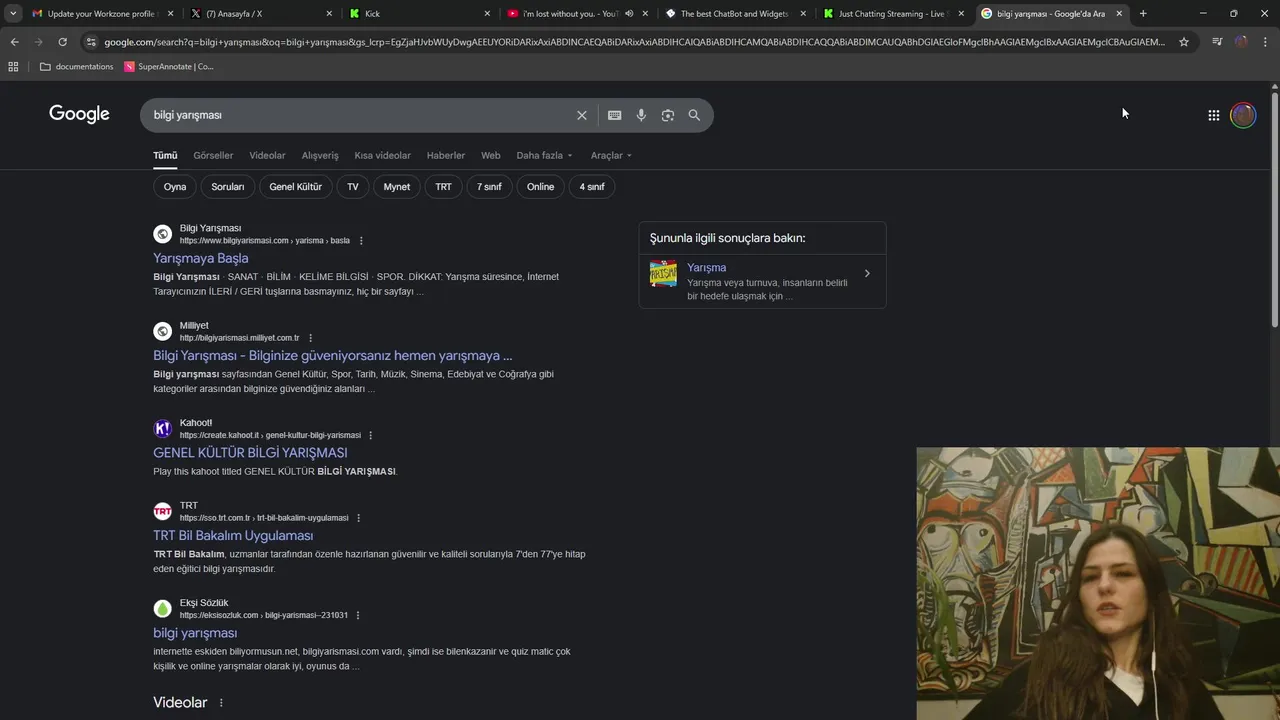Filter by the TRT chip
Viewport: 1280px width, 720px height.
pyautogui.click(x=443, y=187)
